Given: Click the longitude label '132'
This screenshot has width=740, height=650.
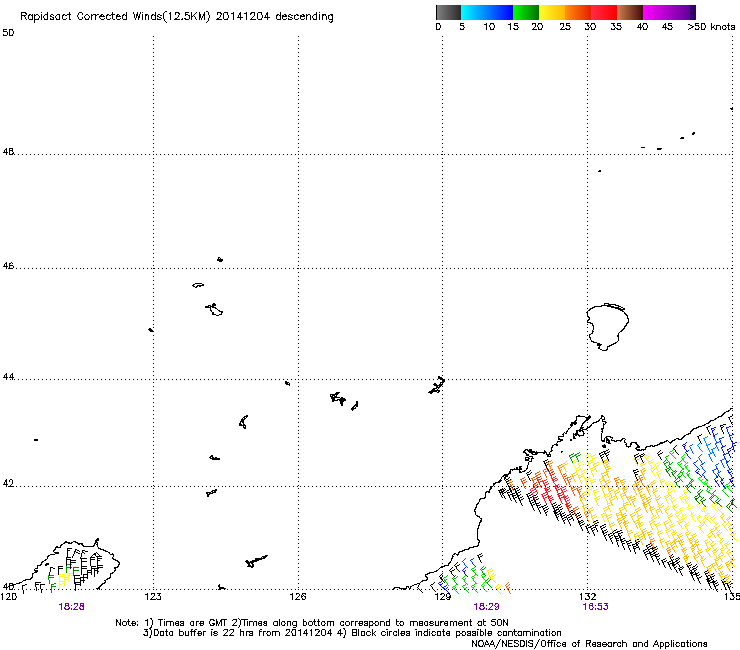Looking at the screenshot, I should tap(588, 597).
